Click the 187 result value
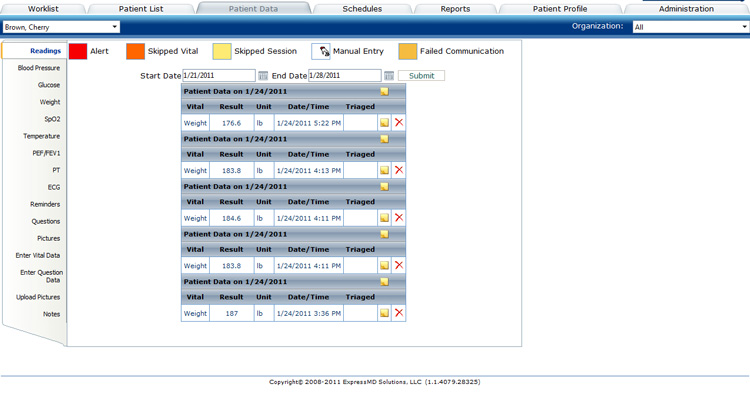Viewport: 750px width, 396px height. pyautogui.click(x=232, y=313)
